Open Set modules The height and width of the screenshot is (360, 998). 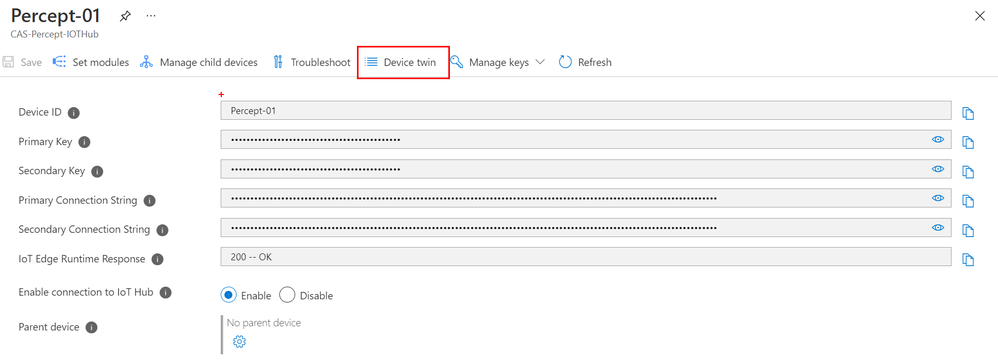[90, 62]
